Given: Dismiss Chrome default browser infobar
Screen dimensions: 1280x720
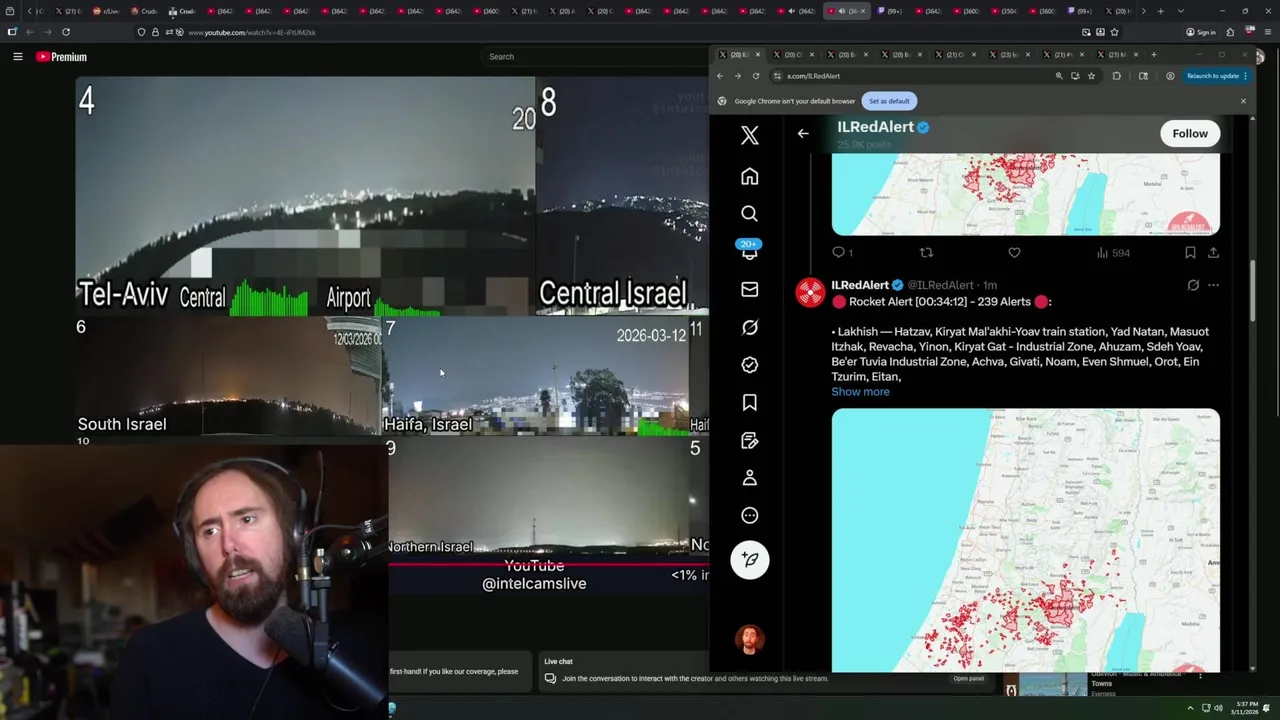Looking at the screenshot, I should click(1243, 101).
